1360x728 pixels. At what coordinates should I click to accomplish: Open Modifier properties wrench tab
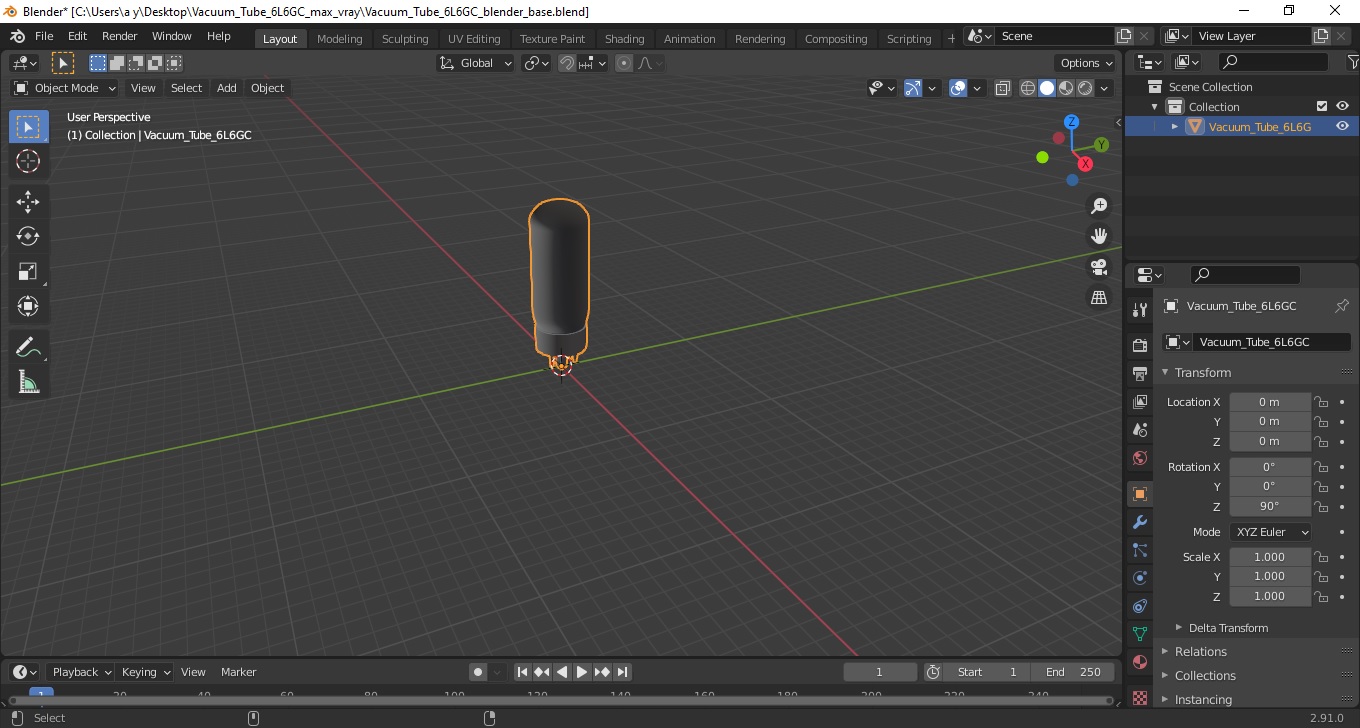point(1139,522)
